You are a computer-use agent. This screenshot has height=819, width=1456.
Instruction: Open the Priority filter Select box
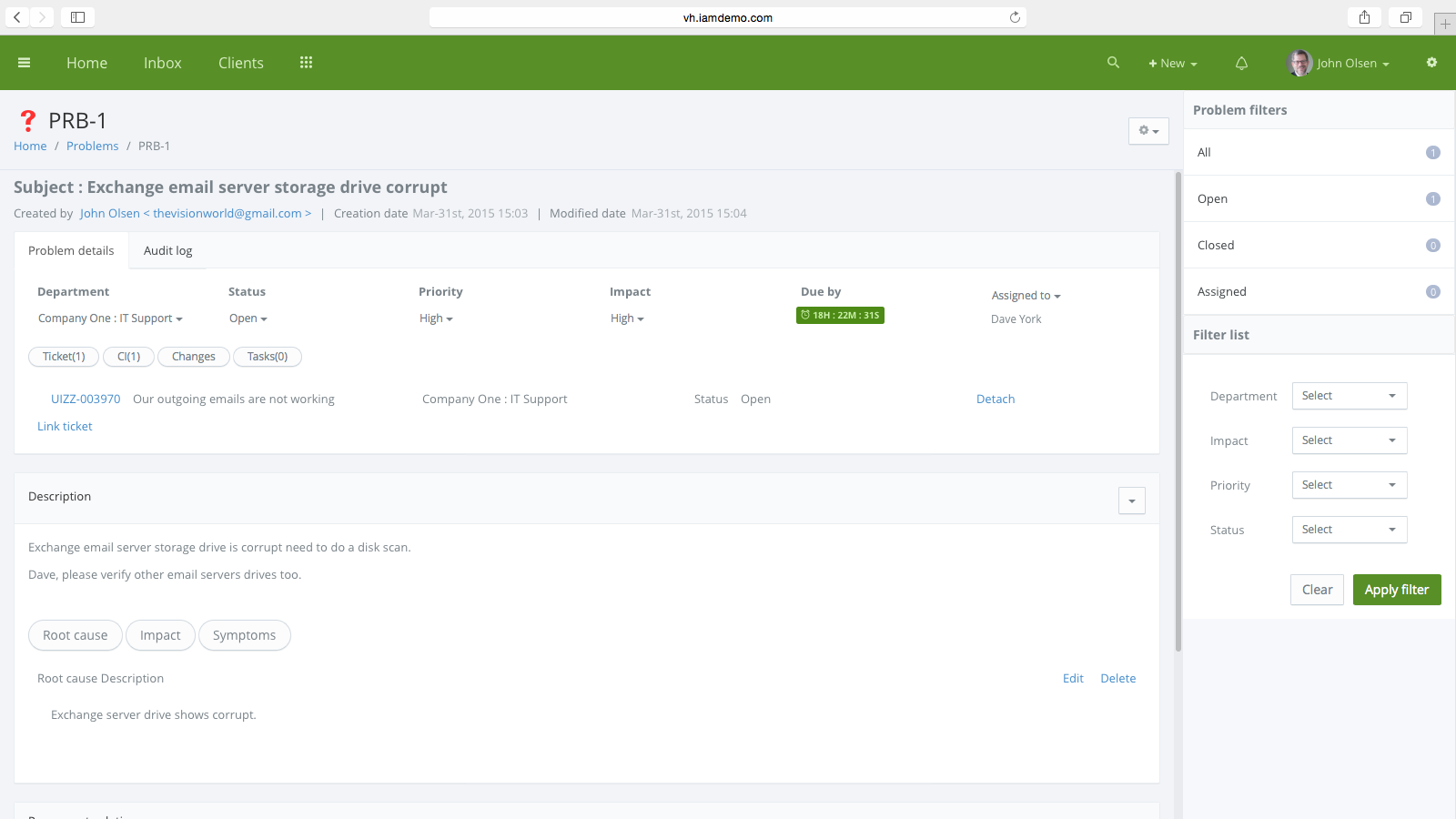pos(1350,485)
